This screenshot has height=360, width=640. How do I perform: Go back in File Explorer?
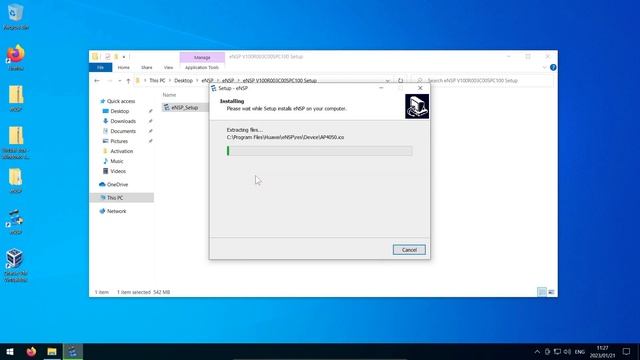click(x=97, y=81)
